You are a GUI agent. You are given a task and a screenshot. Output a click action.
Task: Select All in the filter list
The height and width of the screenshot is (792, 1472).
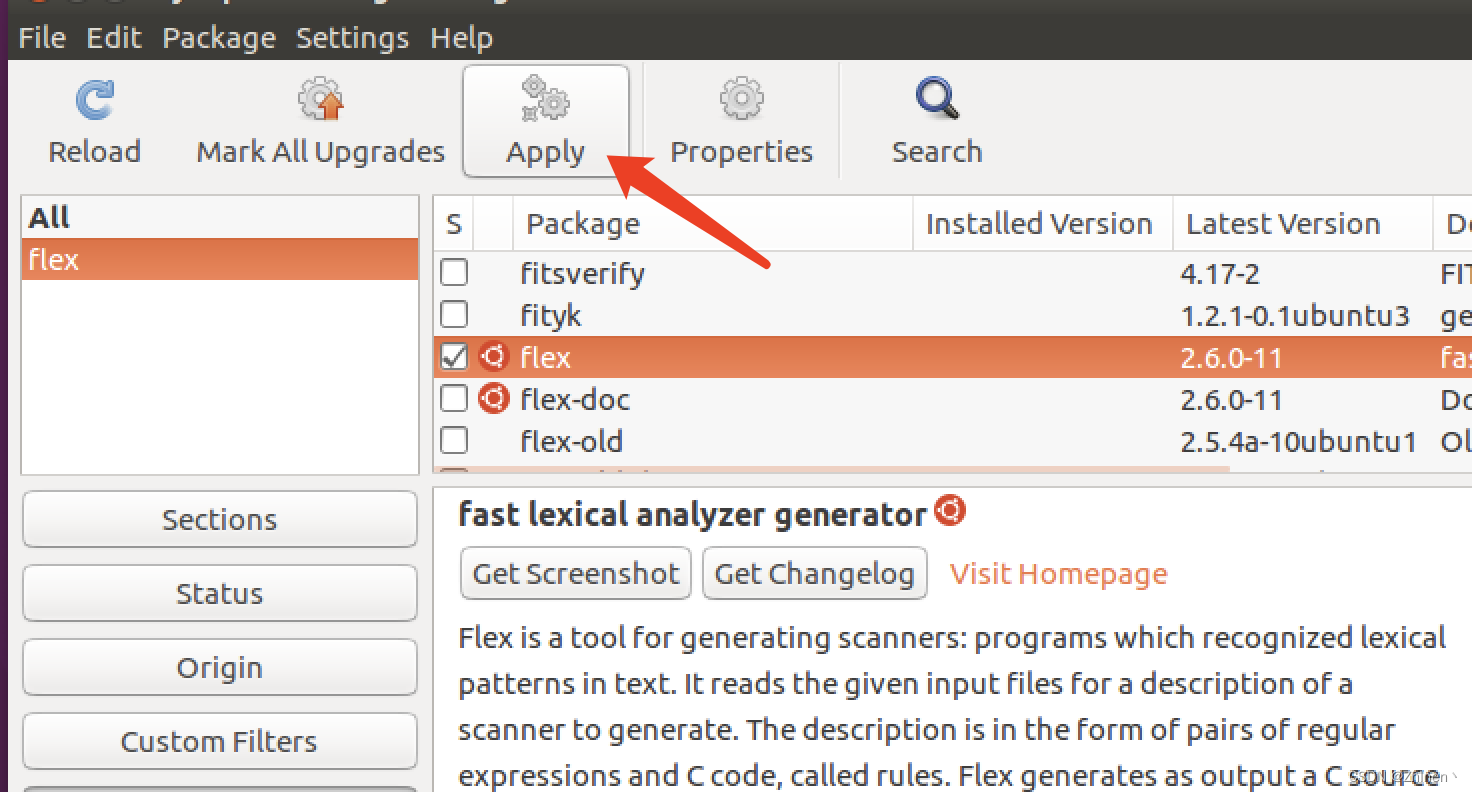220,217
